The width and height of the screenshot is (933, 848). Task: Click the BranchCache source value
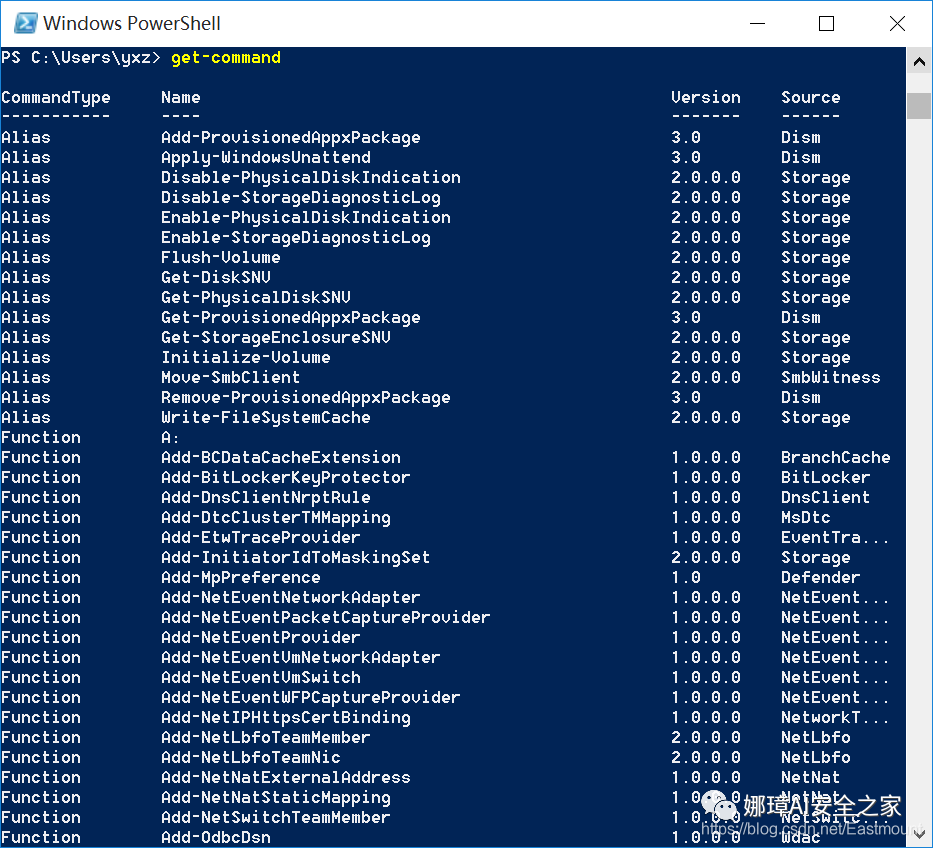click(x=835, y=458)
